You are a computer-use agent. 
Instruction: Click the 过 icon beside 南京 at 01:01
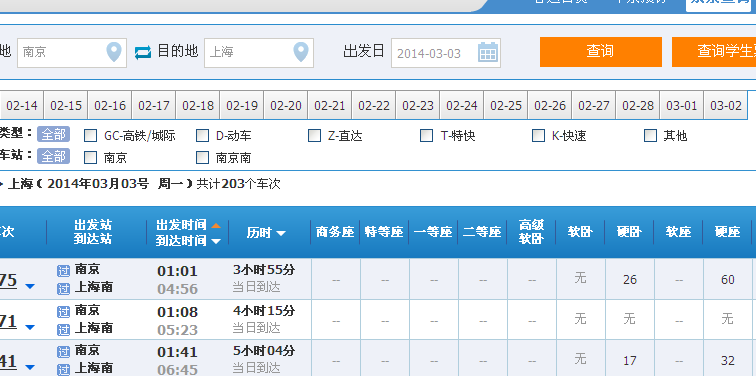(x=64, y=271)
